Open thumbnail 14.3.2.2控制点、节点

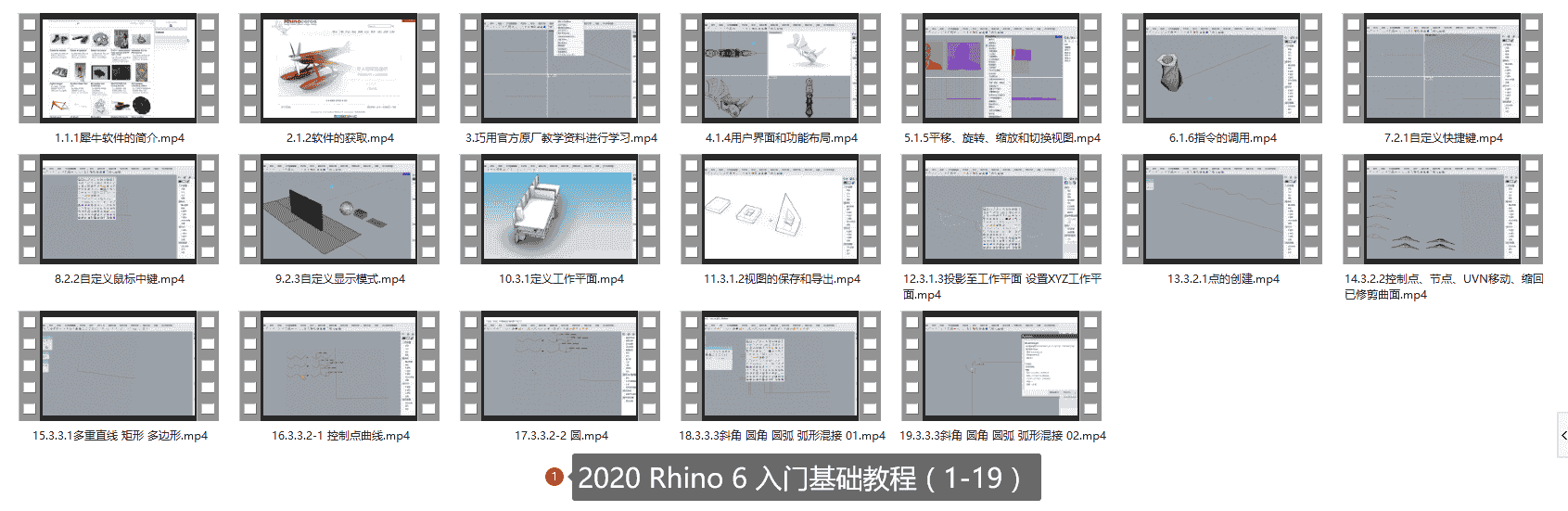tap(1443, 210)
